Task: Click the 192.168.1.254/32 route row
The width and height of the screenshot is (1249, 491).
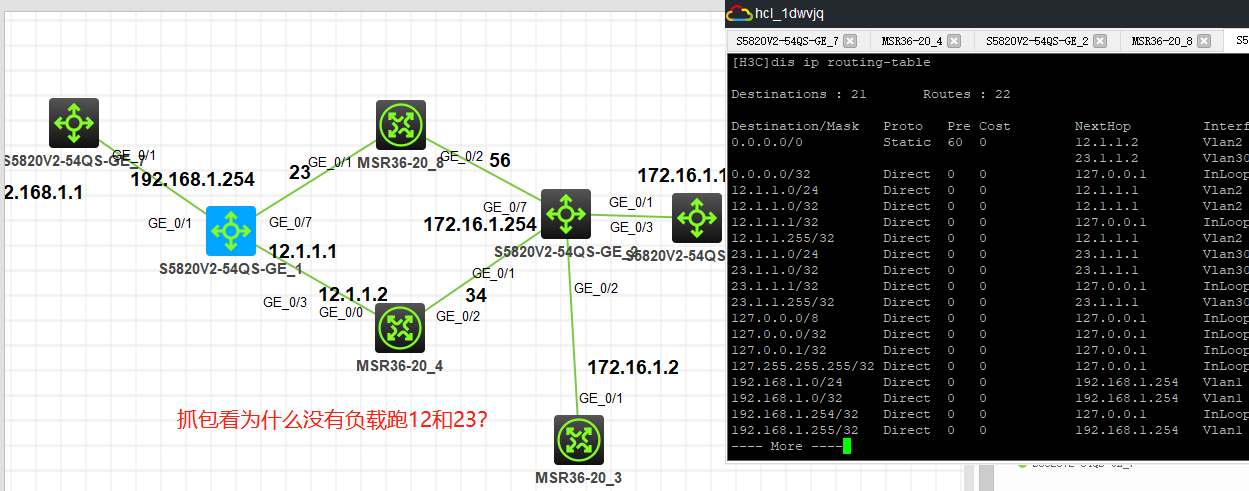Action: pos(989,414)
